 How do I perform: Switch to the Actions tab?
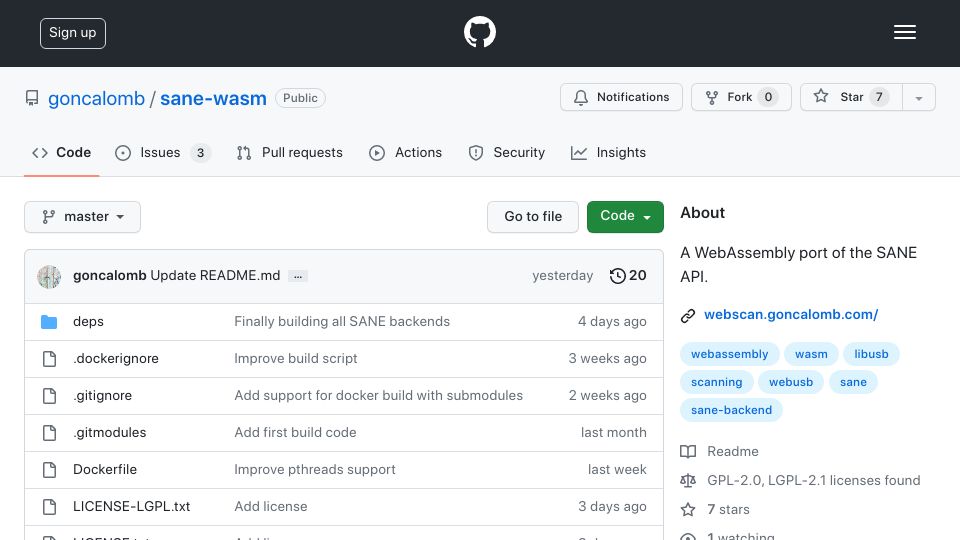coord(405,152)
